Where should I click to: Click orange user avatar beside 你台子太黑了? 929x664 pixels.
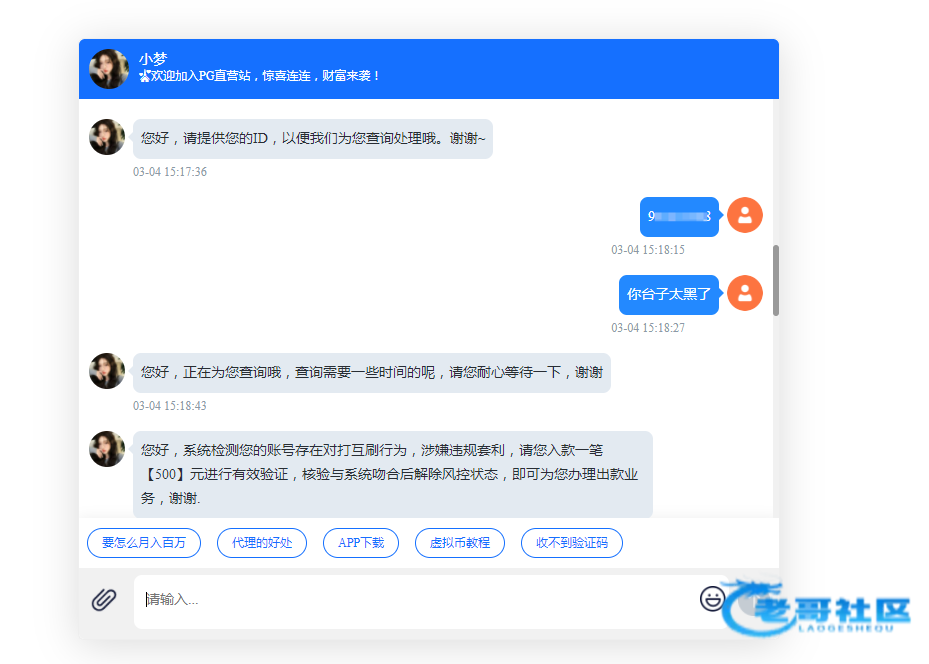744,293
